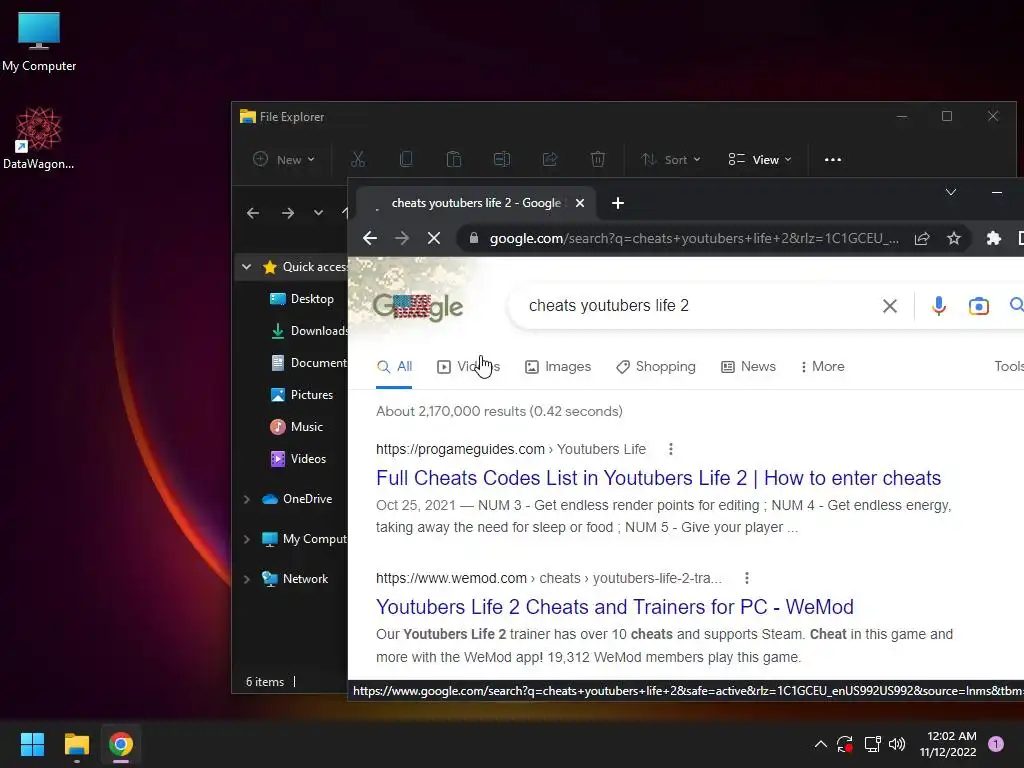Image resolution: width=1024 pixels, height=768 pixels.
Task: Click the Rename icon in File Explorer
Action: point(502,159)
